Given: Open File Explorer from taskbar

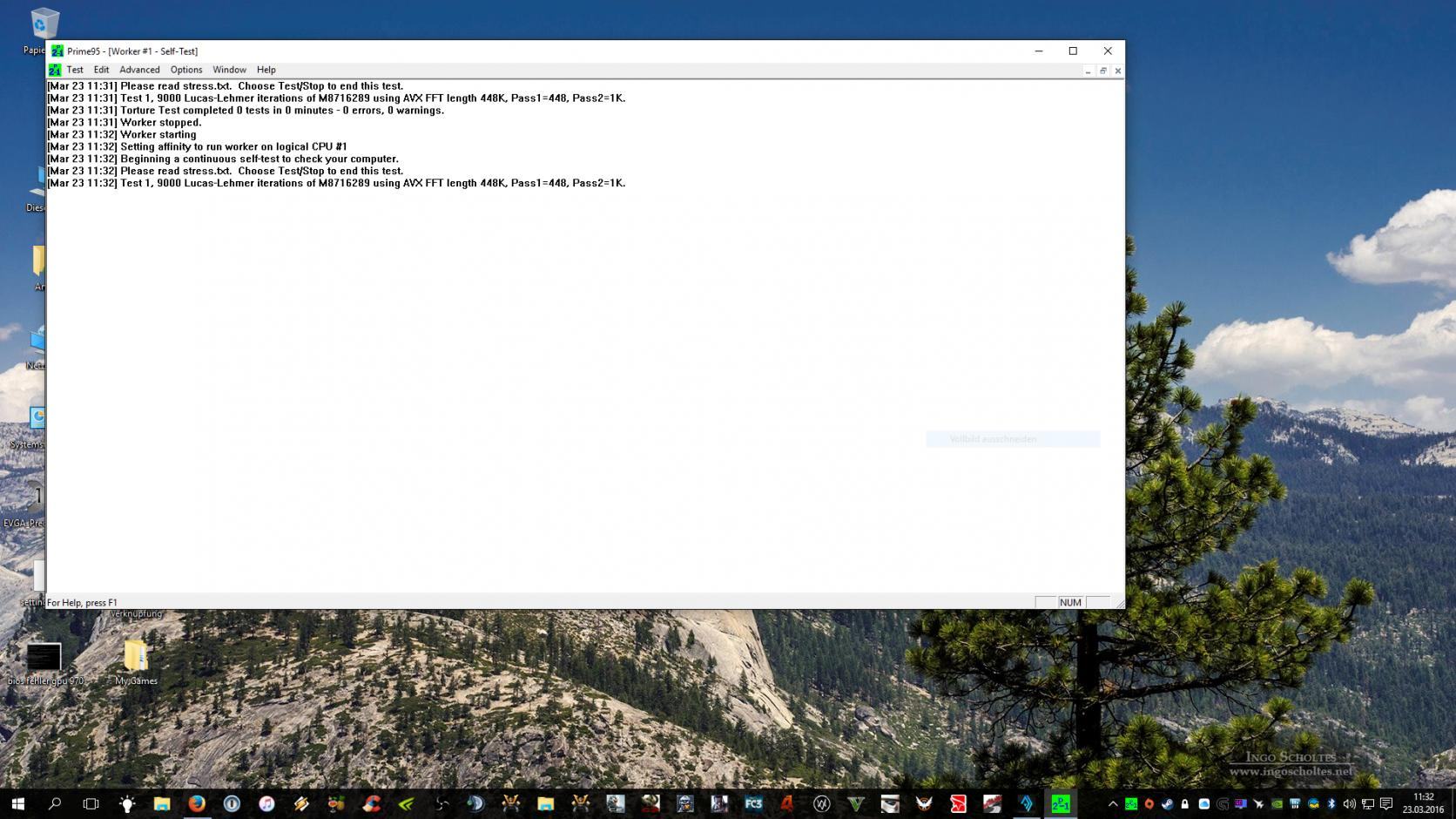Looking at the screenshot, I should coord(162,803).
